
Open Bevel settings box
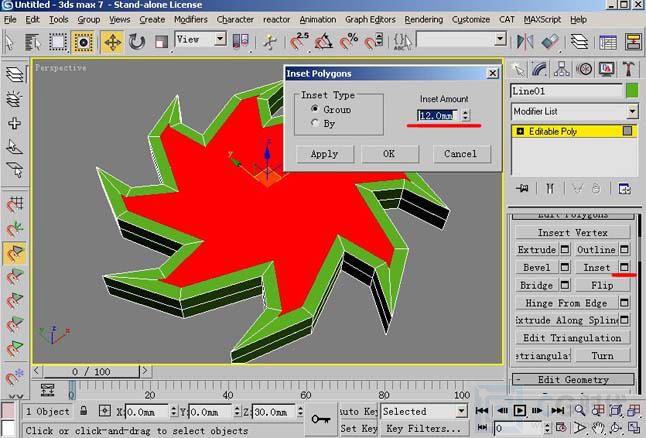click(565, 267)
